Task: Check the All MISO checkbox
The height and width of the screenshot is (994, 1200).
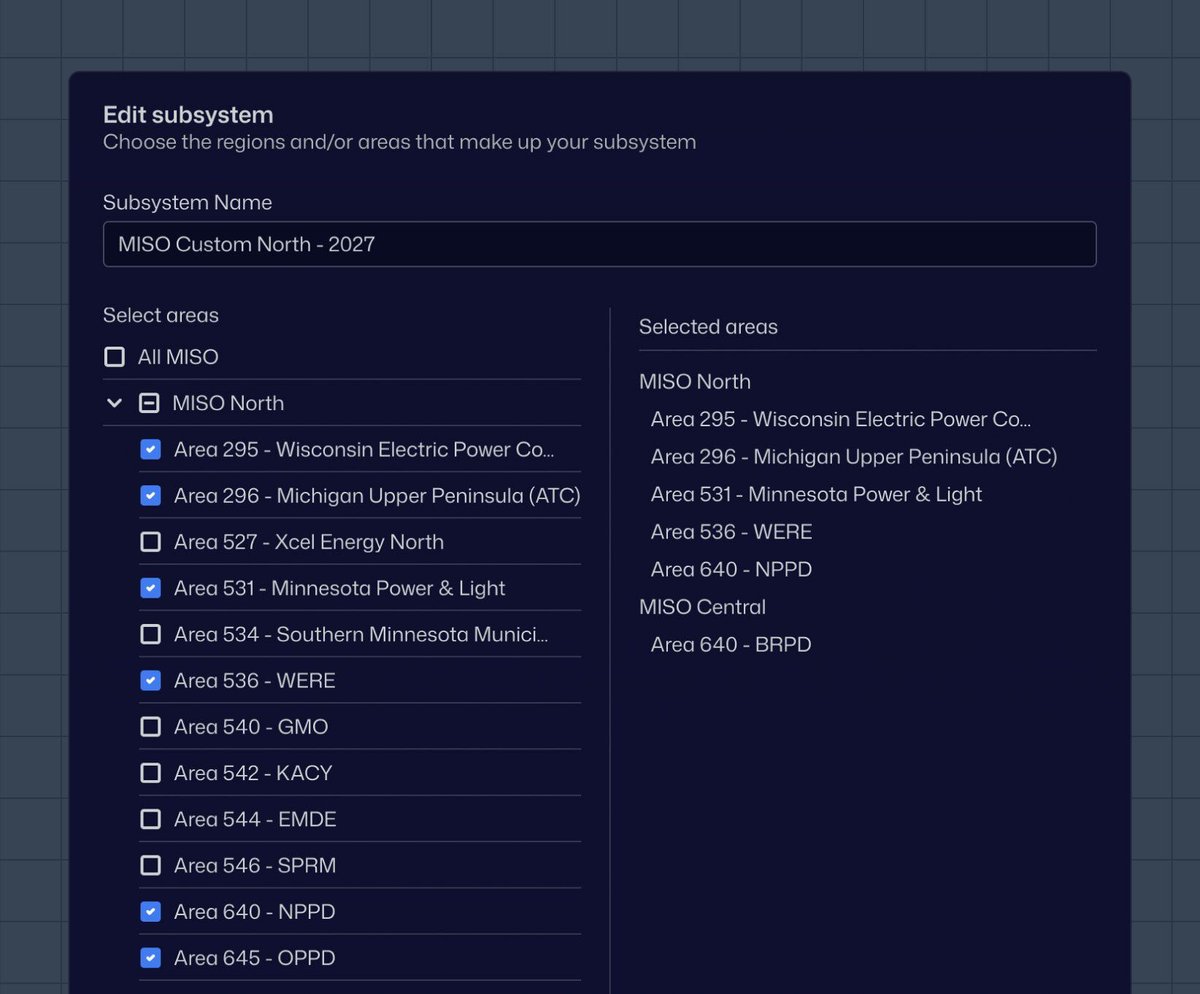Action: point(115,357)
